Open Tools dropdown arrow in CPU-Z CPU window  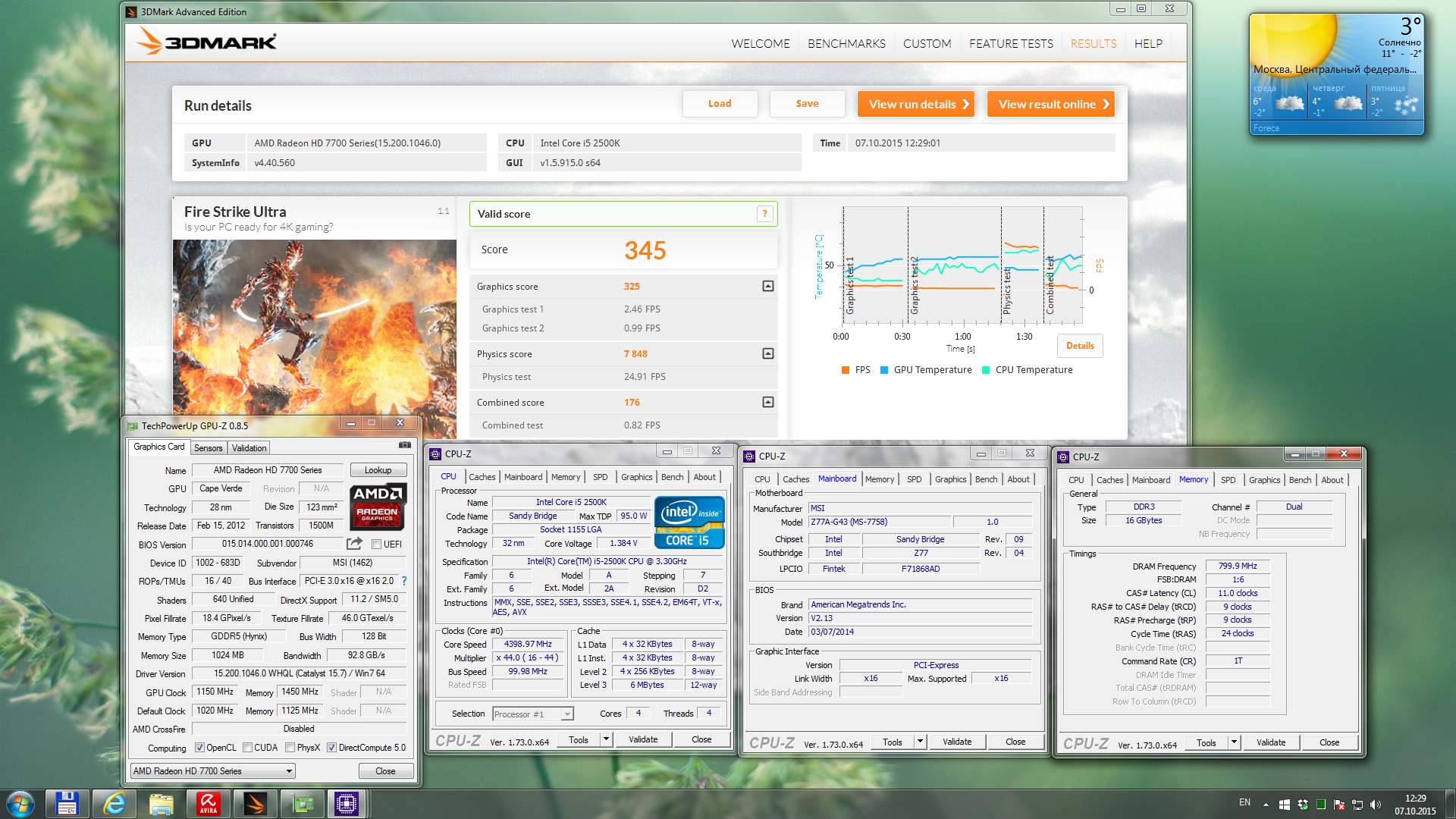(x=606, y=739)
